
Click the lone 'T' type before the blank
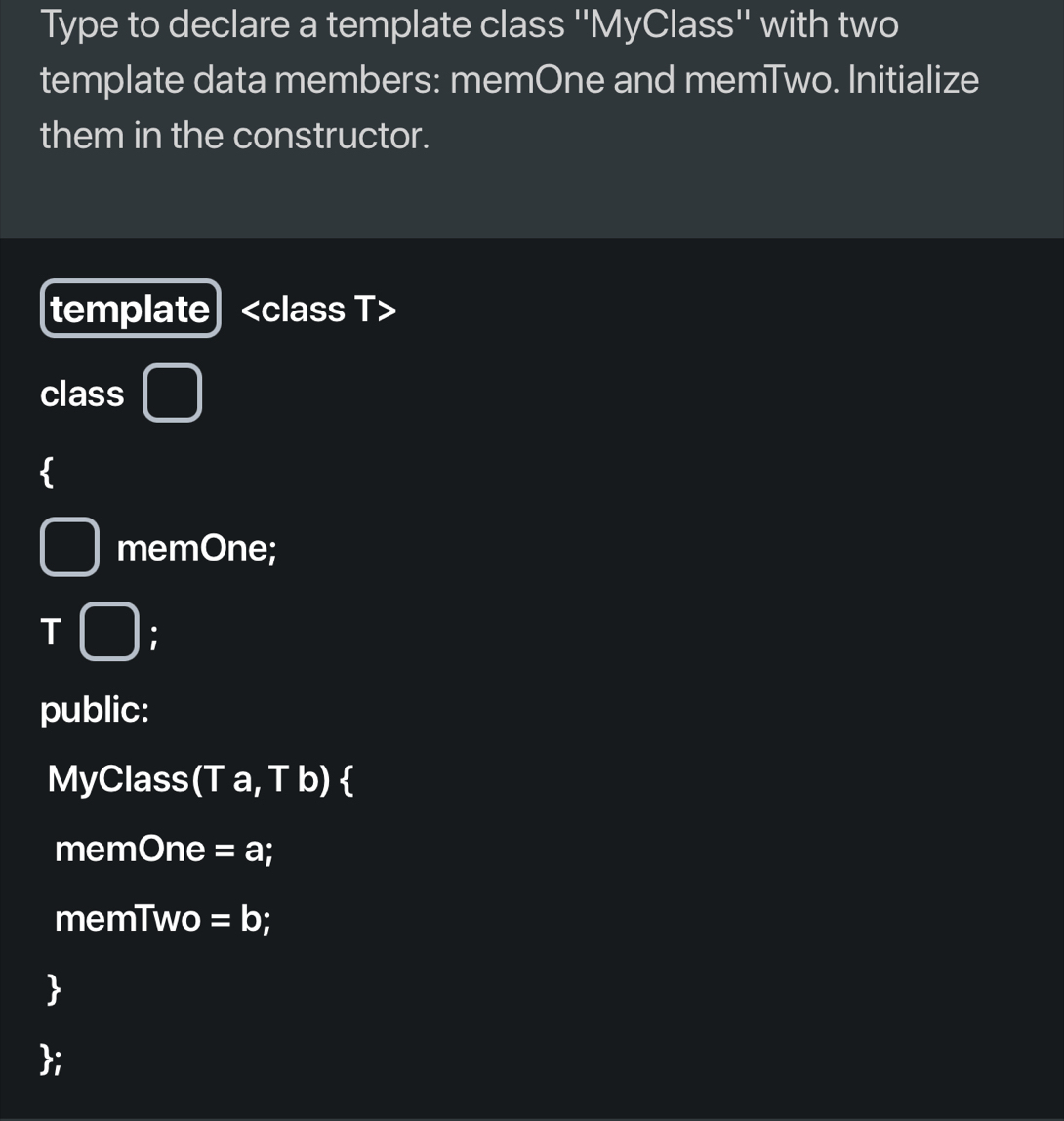pos(51,633)
